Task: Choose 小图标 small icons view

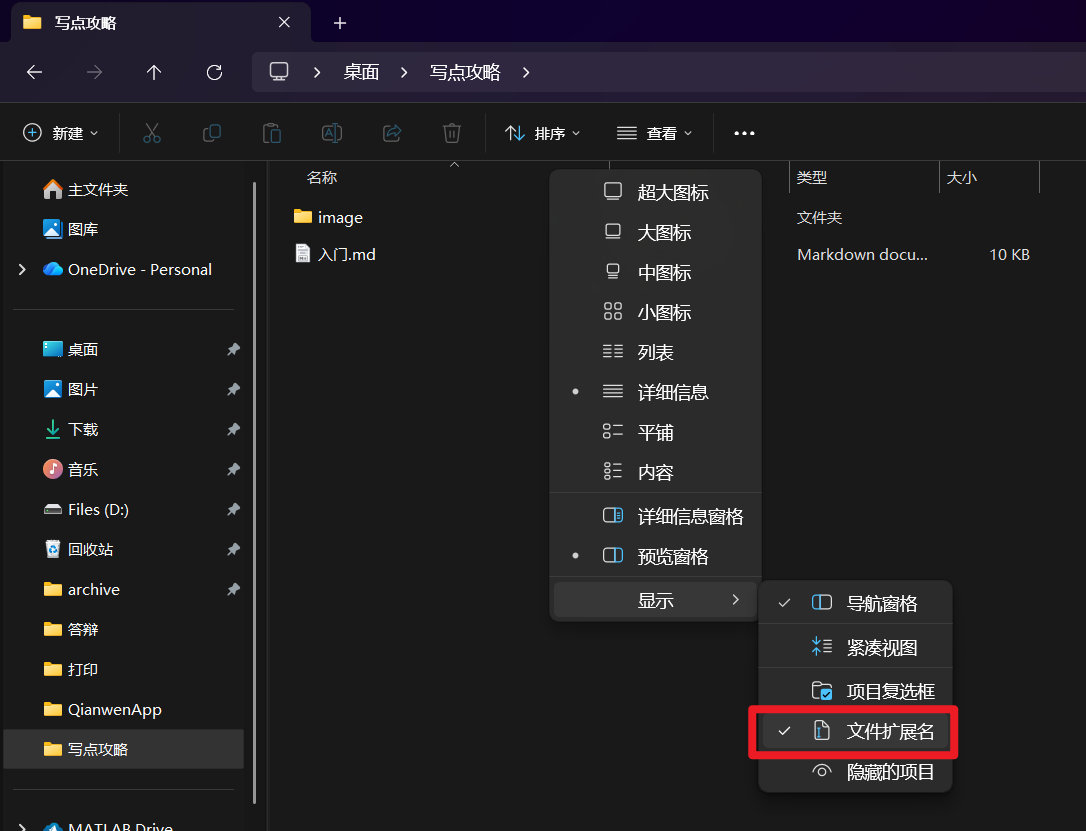Action: (655, 312)
